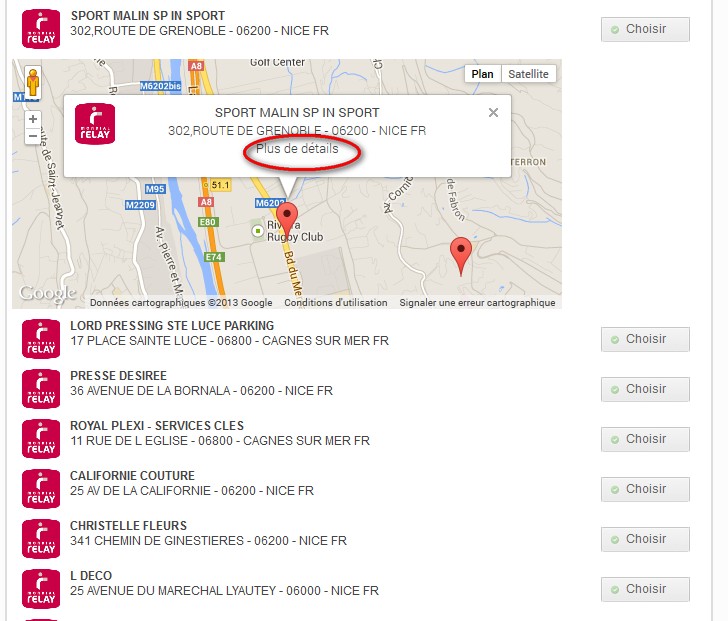Choose CALIFORNIE COUTURE relay point
Image resolution: width=728 pixels, height=621 pixels.
645,490
